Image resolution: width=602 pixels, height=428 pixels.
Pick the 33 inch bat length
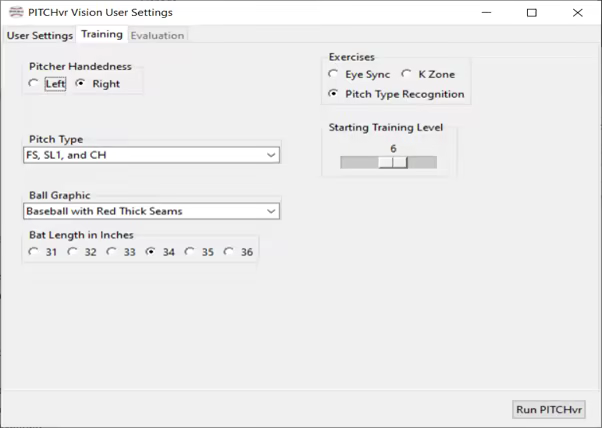point(112,252)
